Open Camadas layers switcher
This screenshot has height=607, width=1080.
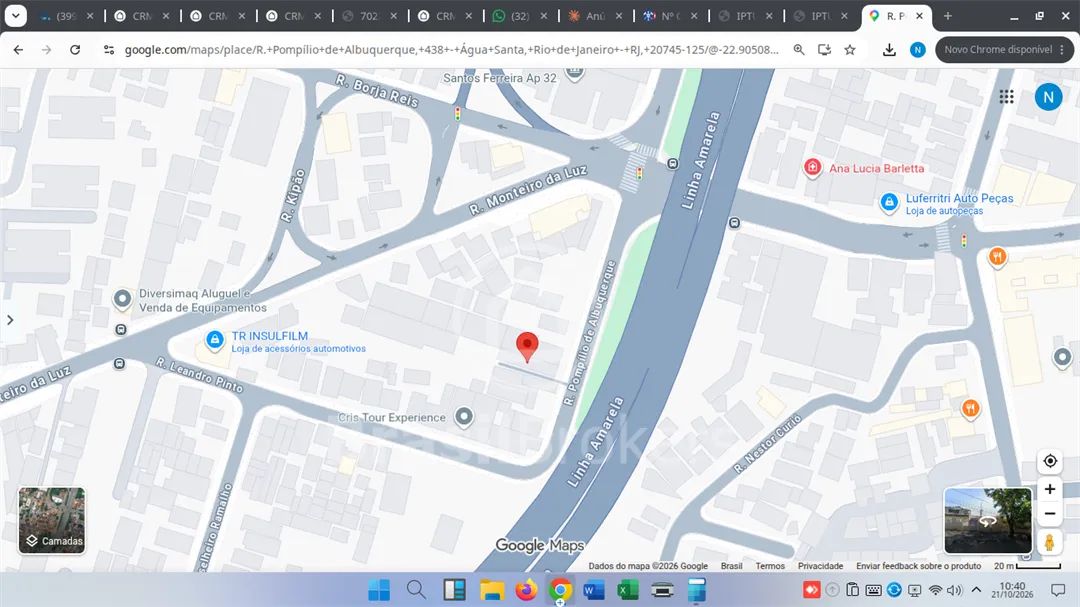point(52,520)
